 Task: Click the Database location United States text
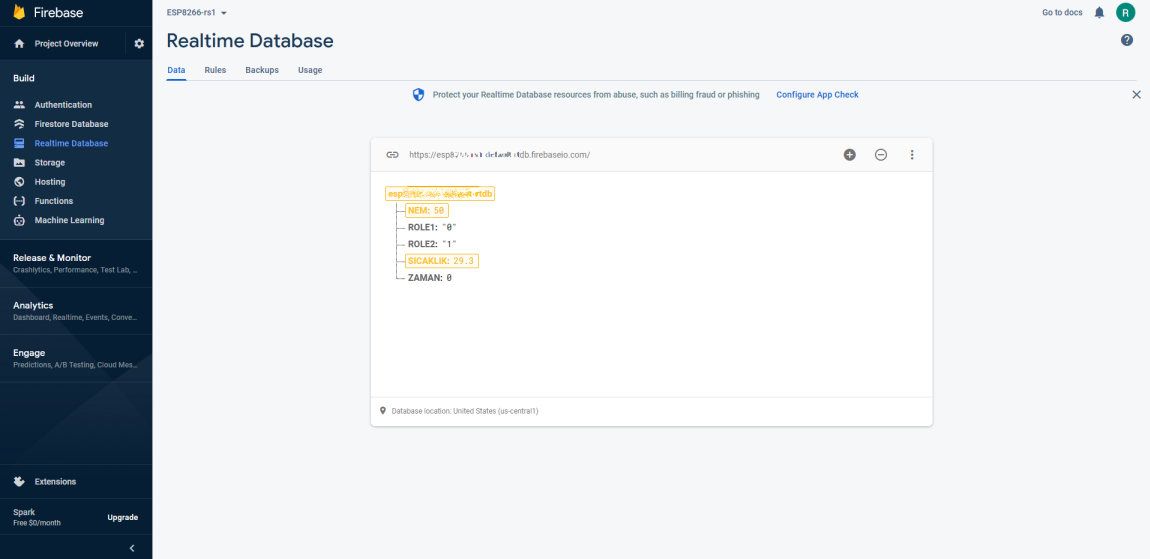point(465,412)
